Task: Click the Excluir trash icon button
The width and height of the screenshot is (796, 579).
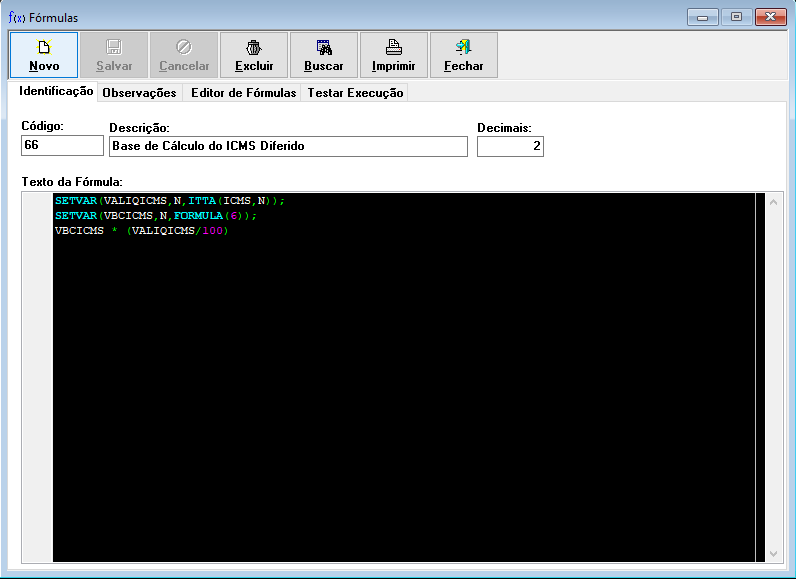Action: [x=254, y=55]
